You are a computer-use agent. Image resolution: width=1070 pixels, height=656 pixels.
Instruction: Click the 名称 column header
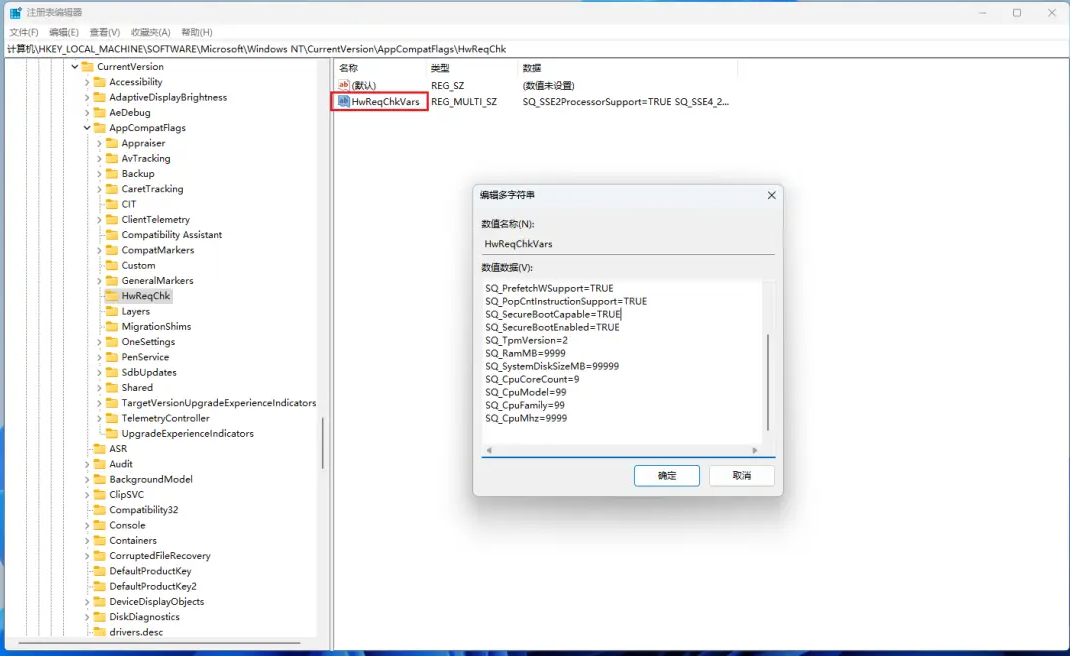[379, 68]
